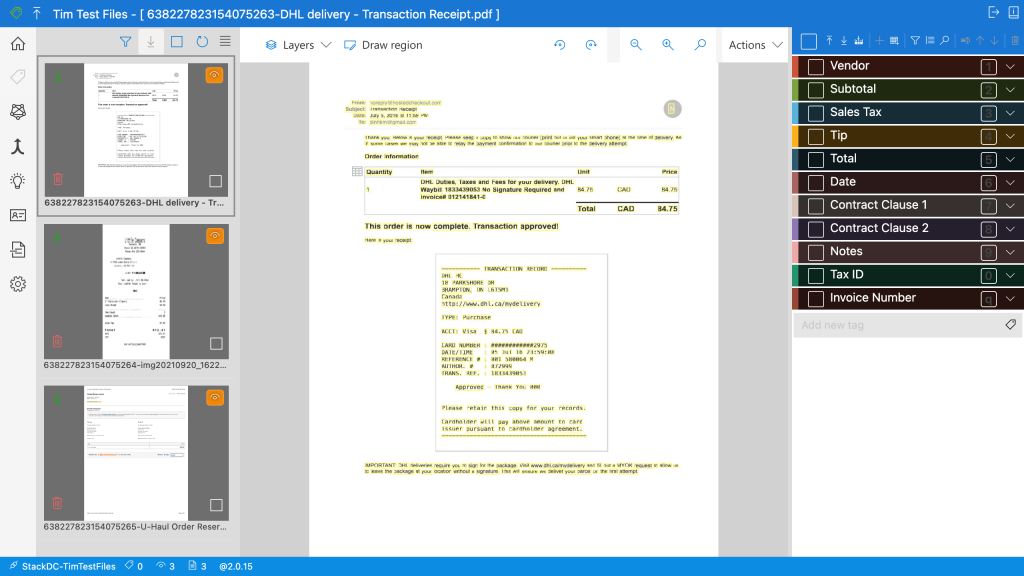The image size is (1024, 576).
Task: Expand the Total tag chevron
Action: coord(1010,159)
